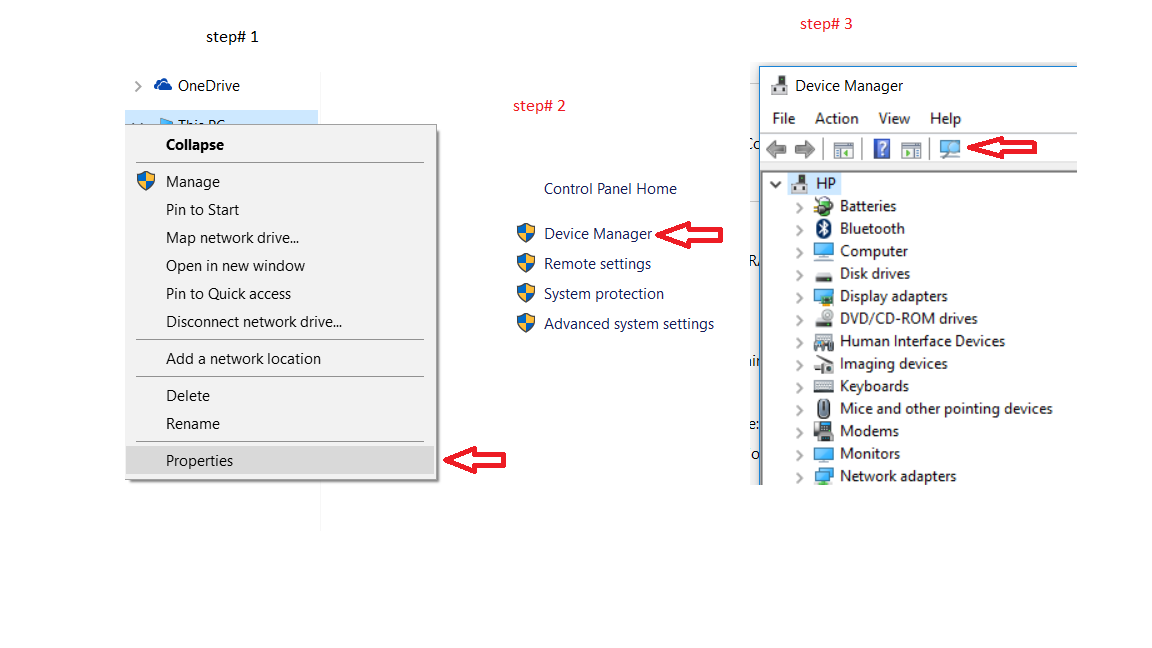Image resolution: width=1152 pixels, height=648 pixels.
Task: Expand the Keyboards category
Action: (x=799, y=388)
